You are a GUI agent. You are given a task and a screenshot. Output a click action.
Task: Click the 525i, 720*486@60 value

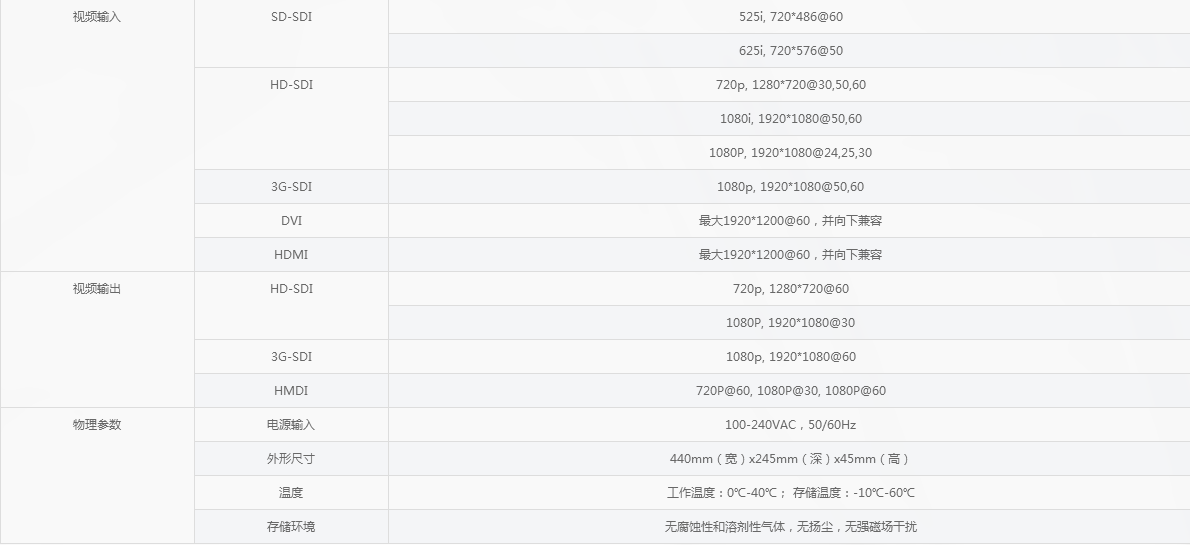tap(790, 17)
